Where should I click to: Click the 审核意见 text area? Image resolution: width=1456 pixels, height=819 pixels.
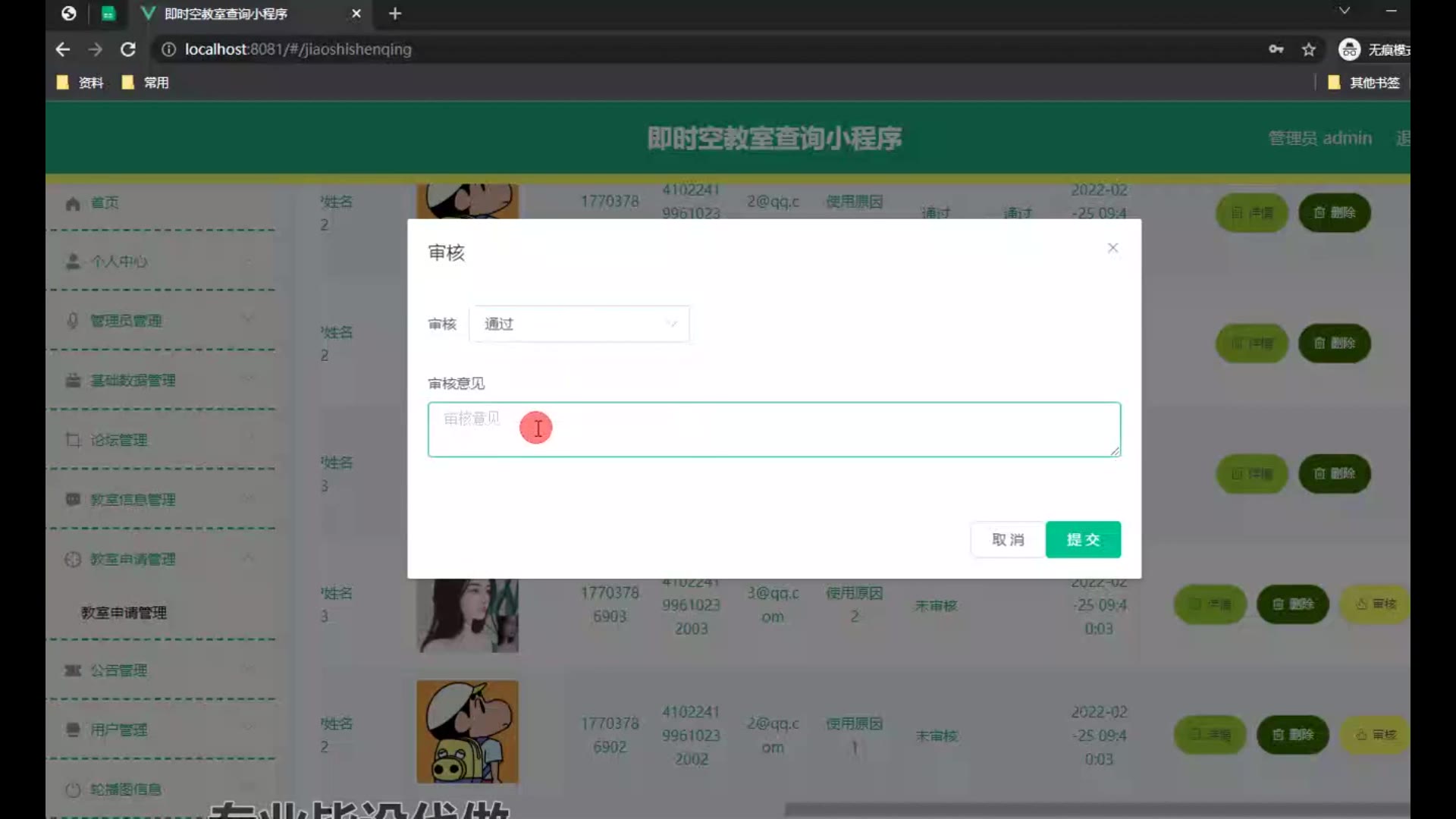click(x=773, y=429)
